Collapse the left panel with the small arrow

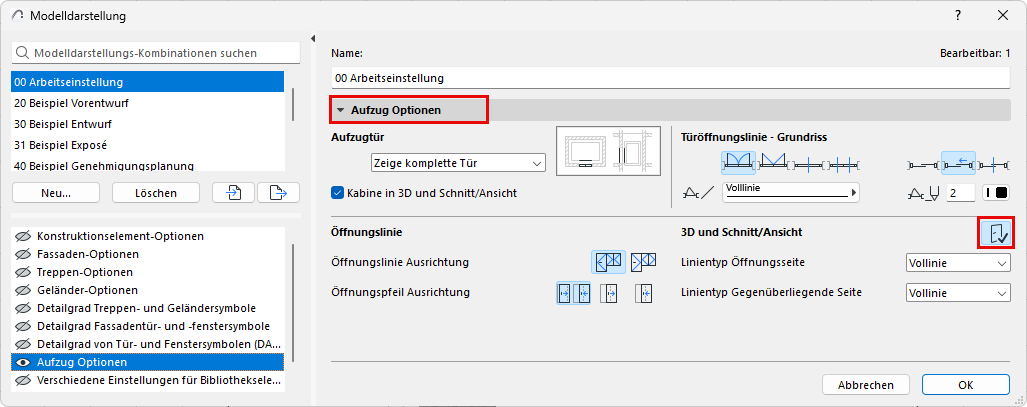(x=313, y=38)
